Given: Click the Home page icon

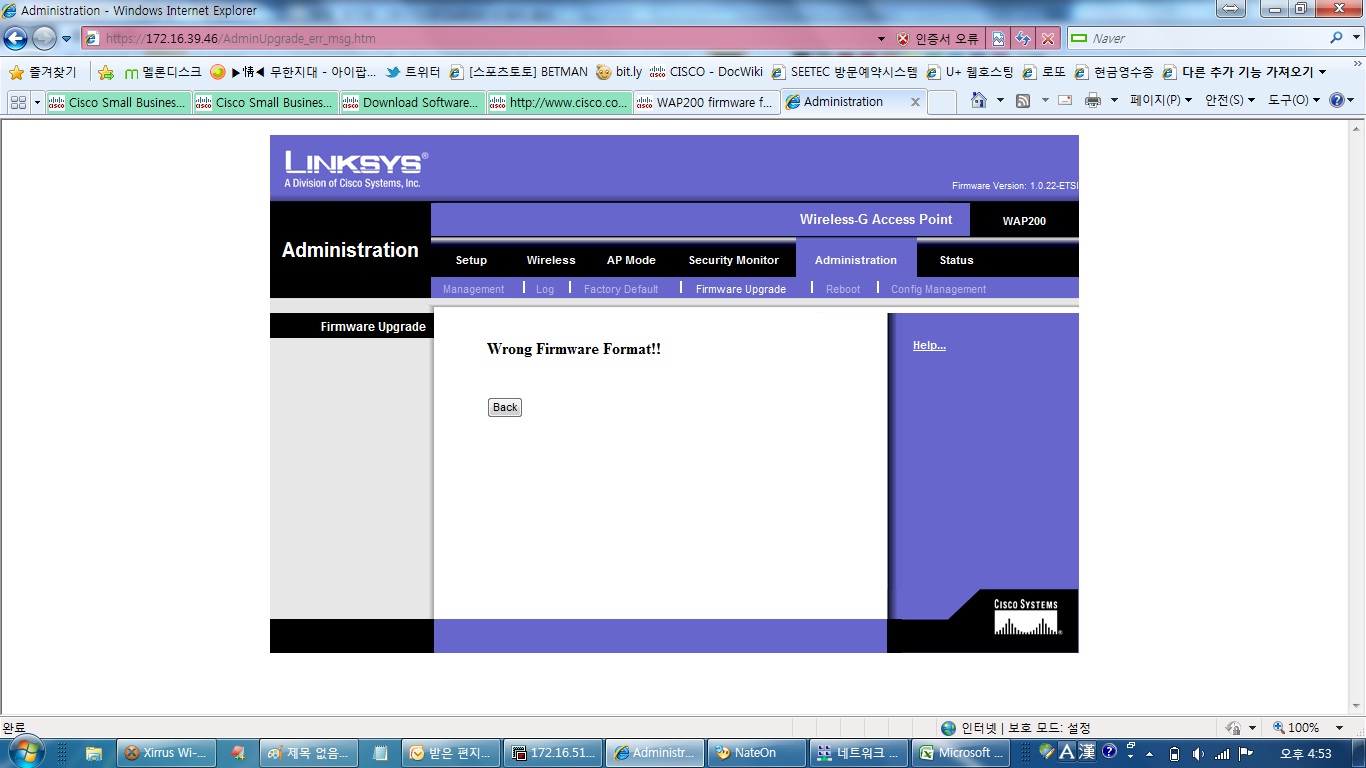Looking at the screenshot, I should (978, 101).
